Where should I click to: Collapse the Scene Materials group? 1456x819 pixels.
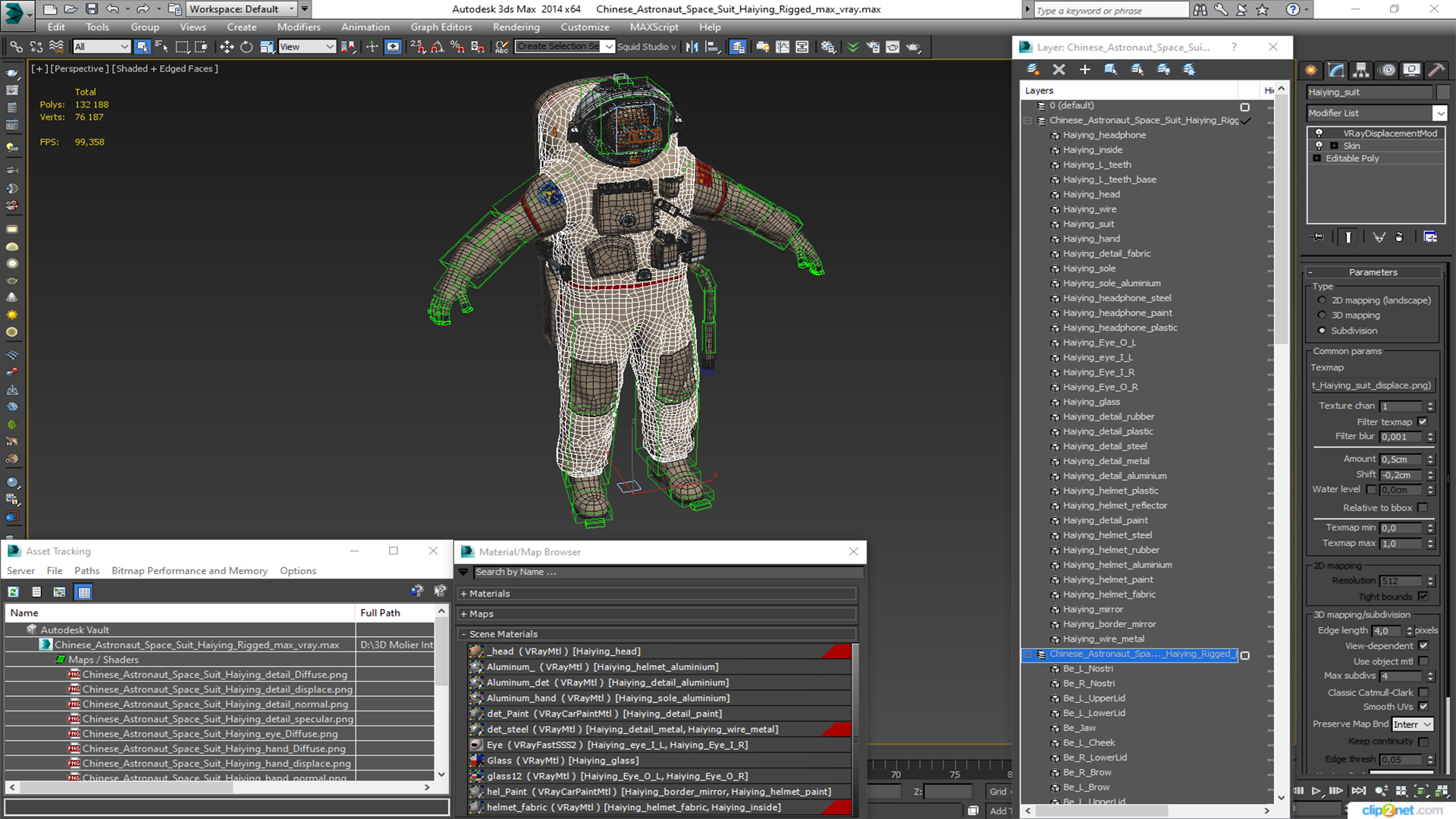[463, 634]
